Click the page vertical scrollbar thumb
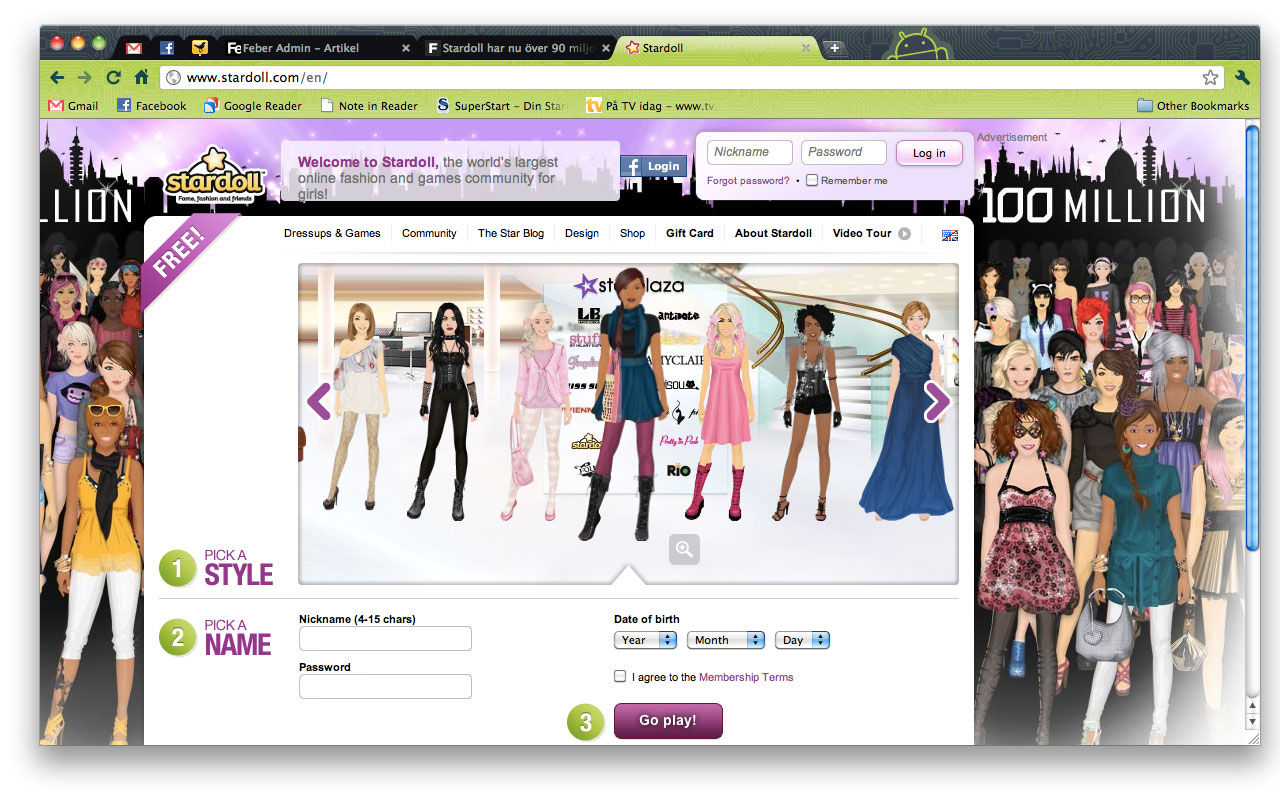 click(1252, 338)
